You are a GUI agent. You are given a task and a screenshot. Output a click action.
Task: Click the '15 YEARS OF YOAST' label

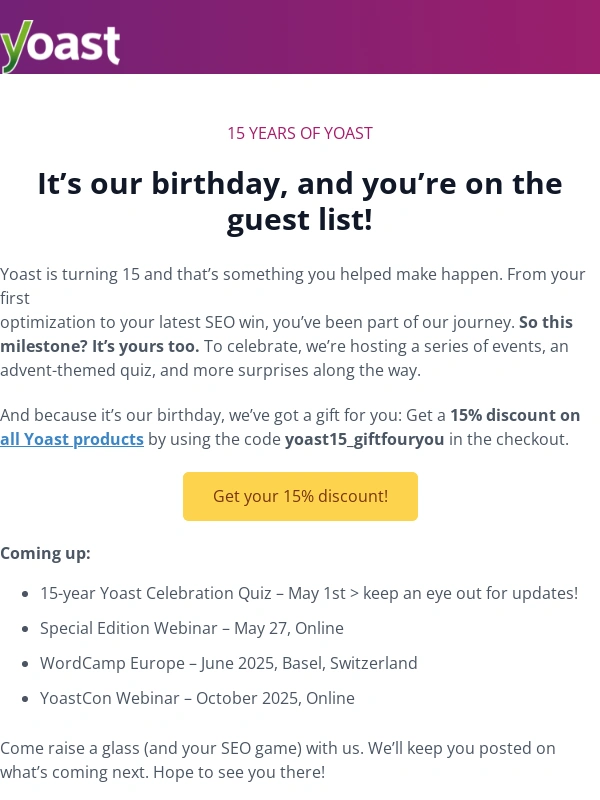[300, 133]
